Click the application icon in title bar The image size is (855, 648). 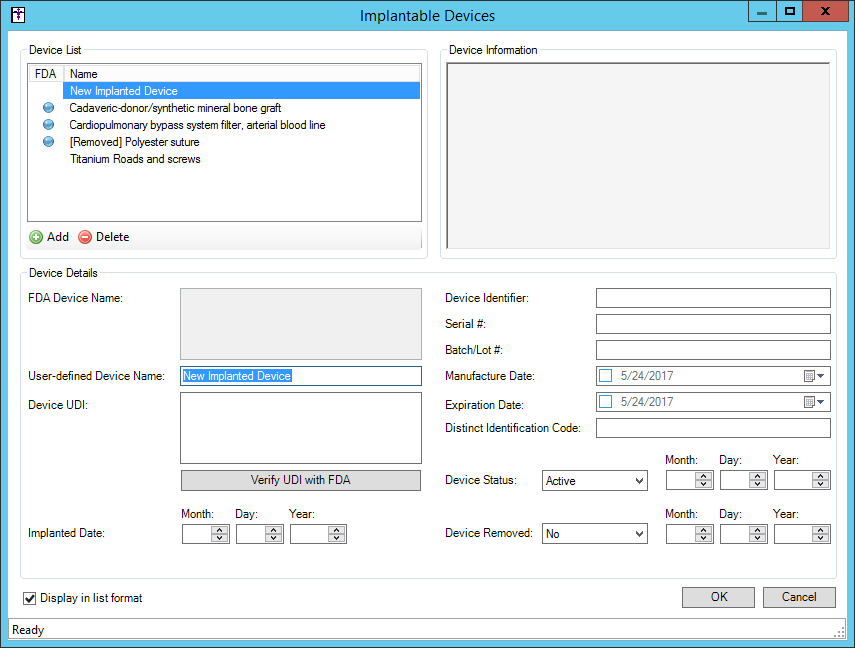[x=17, y=15]
